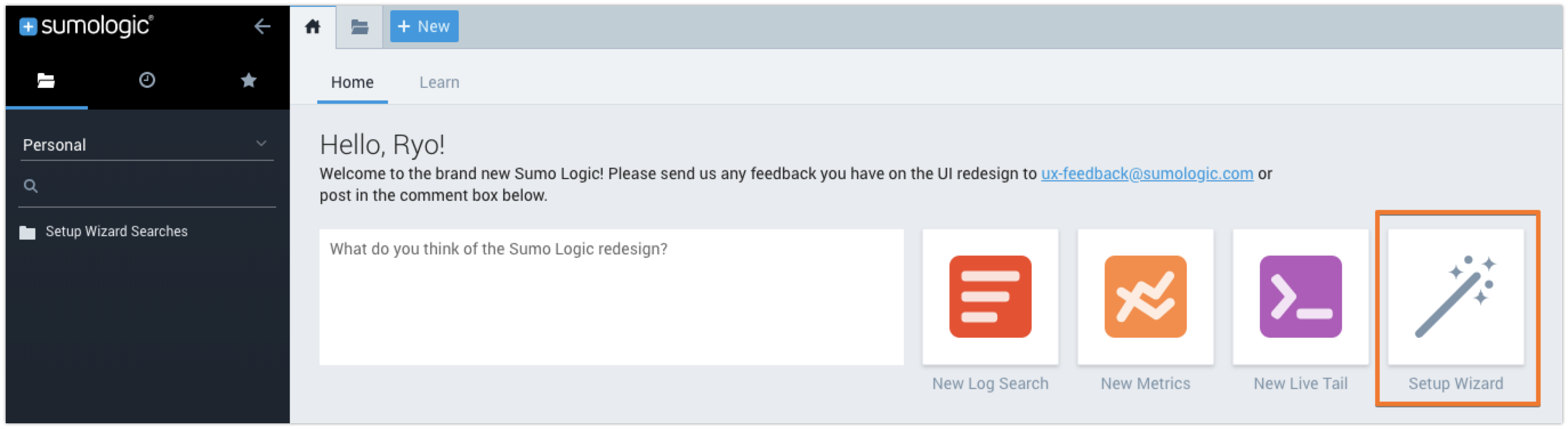Image resolution: width=1568 pixels, height=429 pixels.
Task: Collapse the sidebar with the back arrow
Action: [x=262, y=26]
